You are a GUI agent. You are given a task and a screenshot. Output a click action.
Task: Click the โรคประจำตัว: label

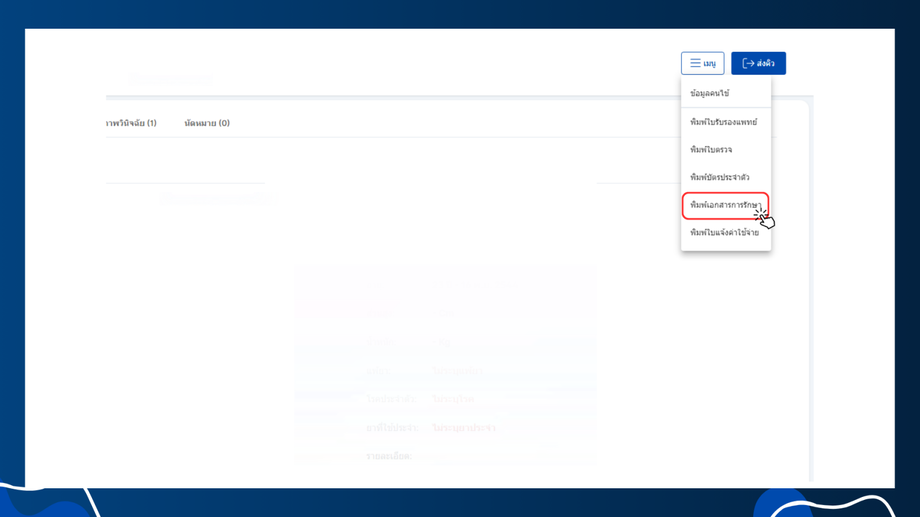point(391,399)
